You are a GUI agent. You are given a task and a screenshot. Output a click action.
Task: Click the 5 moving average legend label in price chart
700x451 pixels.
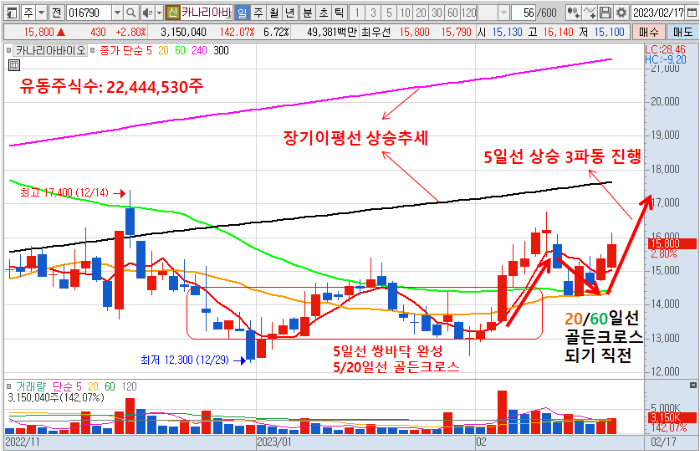149,50
